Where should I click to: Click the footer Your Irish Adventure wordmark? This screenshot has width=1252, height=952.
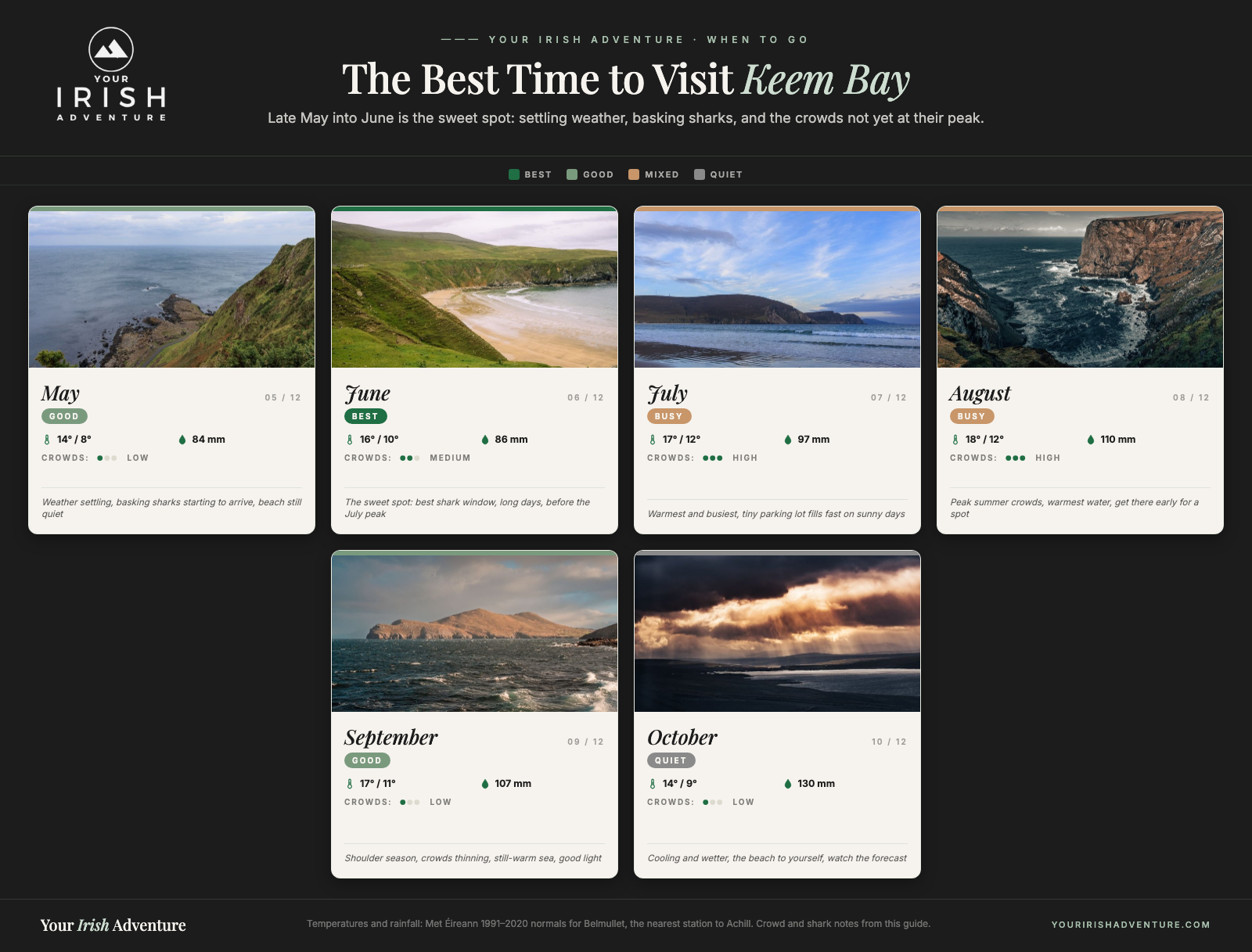click(113, 925)
